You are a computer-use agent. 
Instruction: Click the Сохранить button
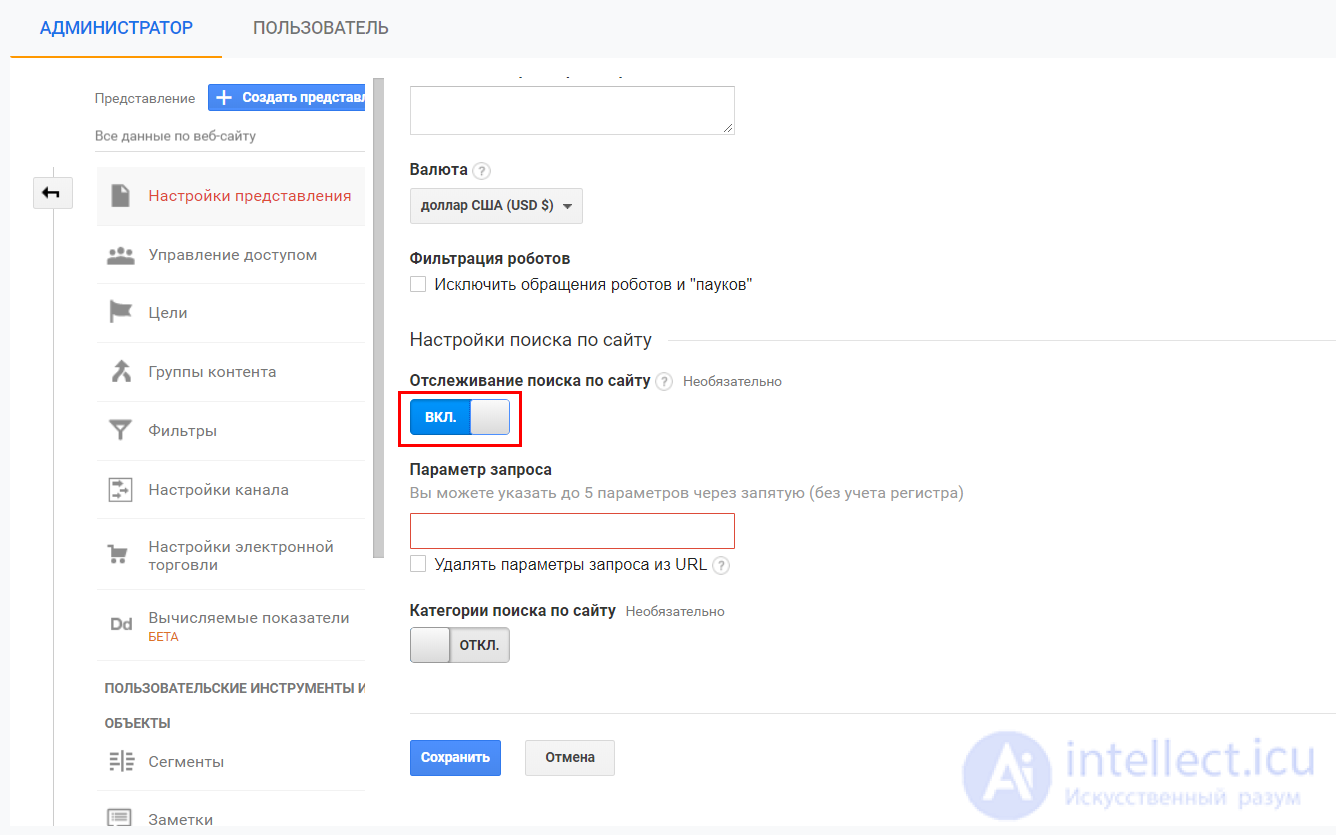pyautogui.click(x=455, y=757)
